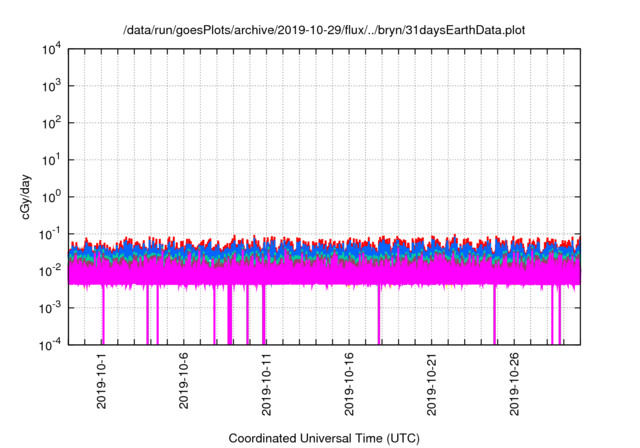Click the 10^-2 y-axis tick label
Screen dimensions: 640x448
(x=50, y=271)
